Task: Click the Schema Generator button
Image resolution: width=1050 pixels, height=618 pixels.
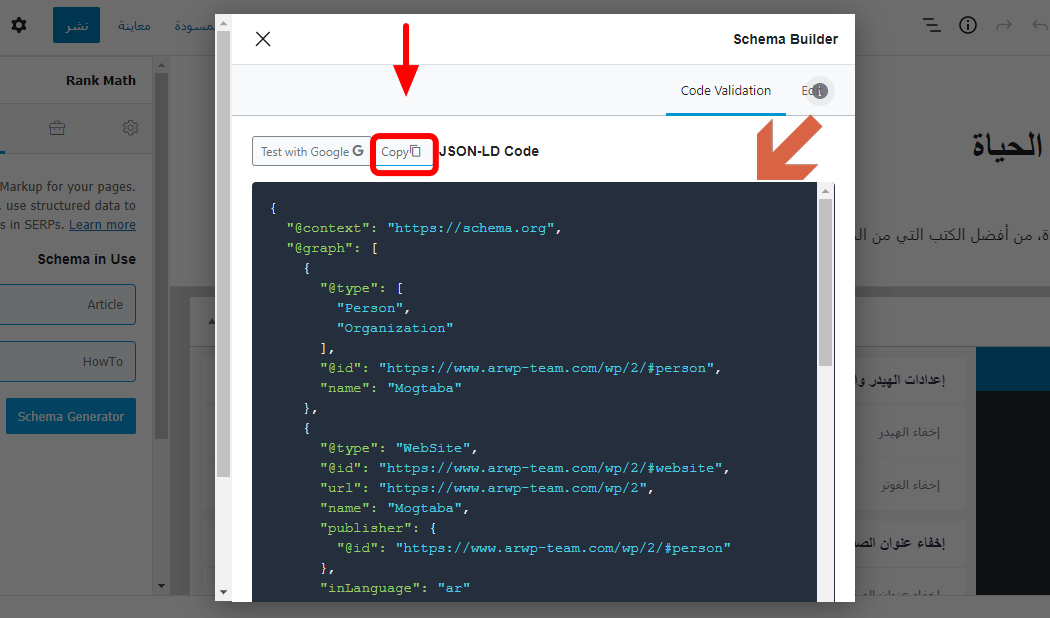Action: tap(71, 416)
